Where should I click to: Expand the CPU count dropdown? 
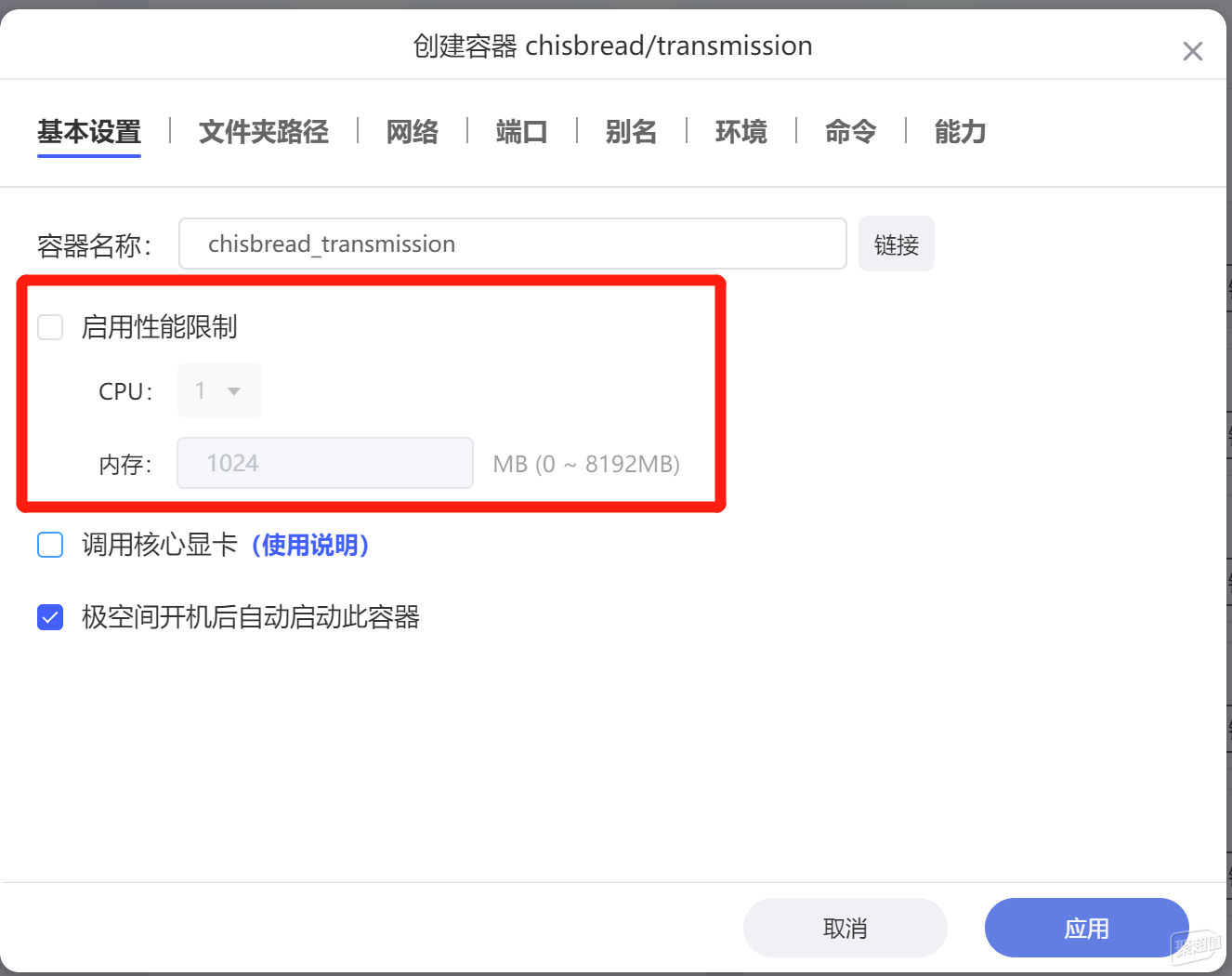[219, 390]
